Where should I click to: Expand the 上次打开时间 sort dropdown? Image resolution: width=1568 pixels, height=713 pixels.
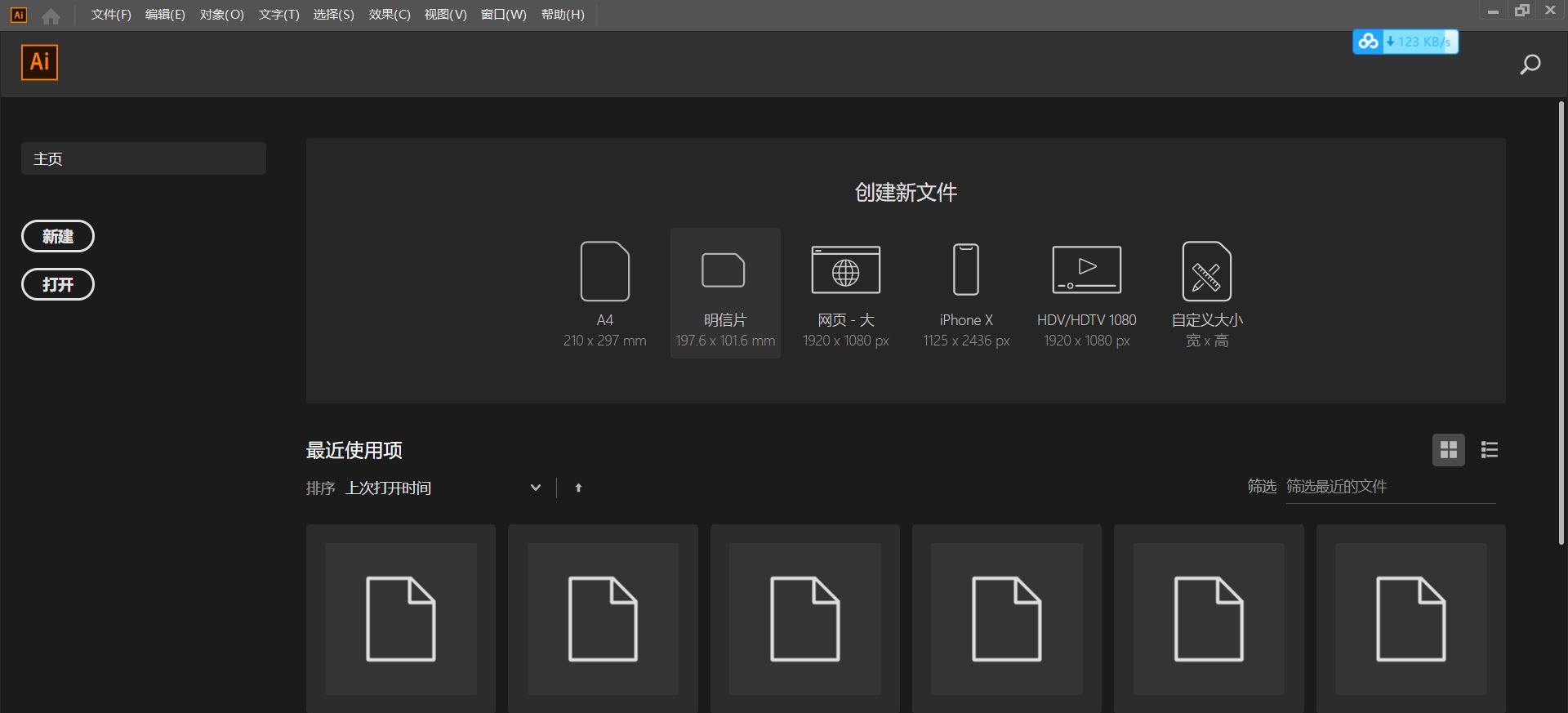tap(535, 488)
